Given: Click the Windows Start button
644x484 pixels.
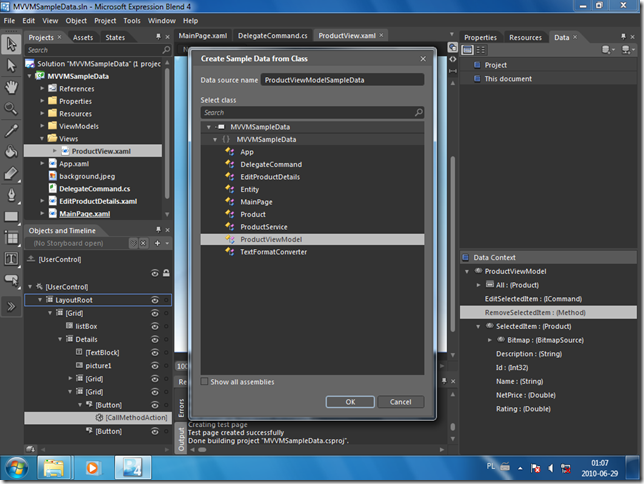Looking at the screenshot, I should point(17,468).
